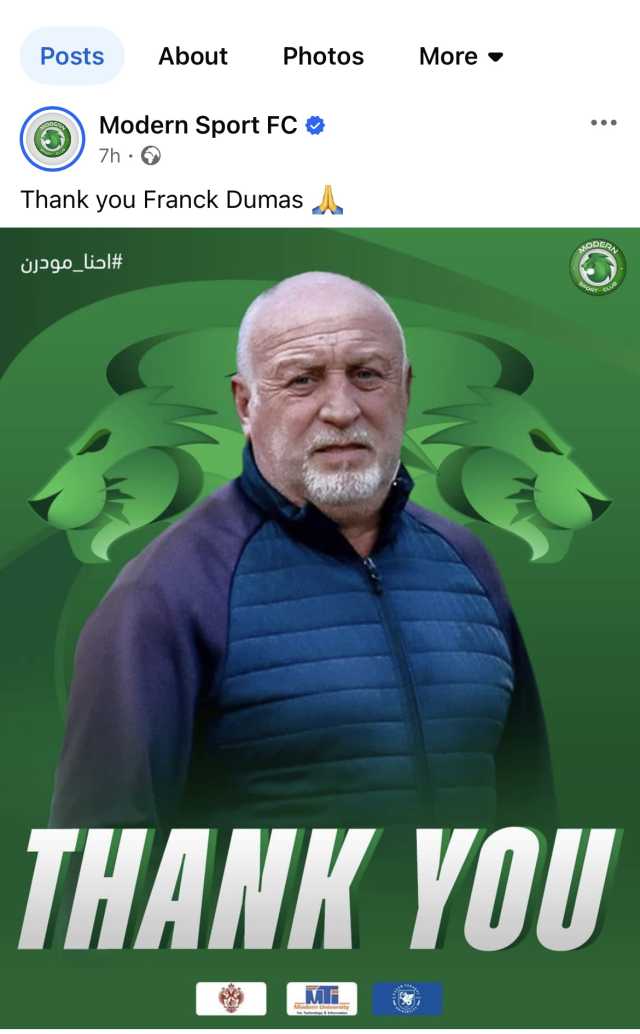Go to the Photos tab
The image size is (640, 1034).
323,56
